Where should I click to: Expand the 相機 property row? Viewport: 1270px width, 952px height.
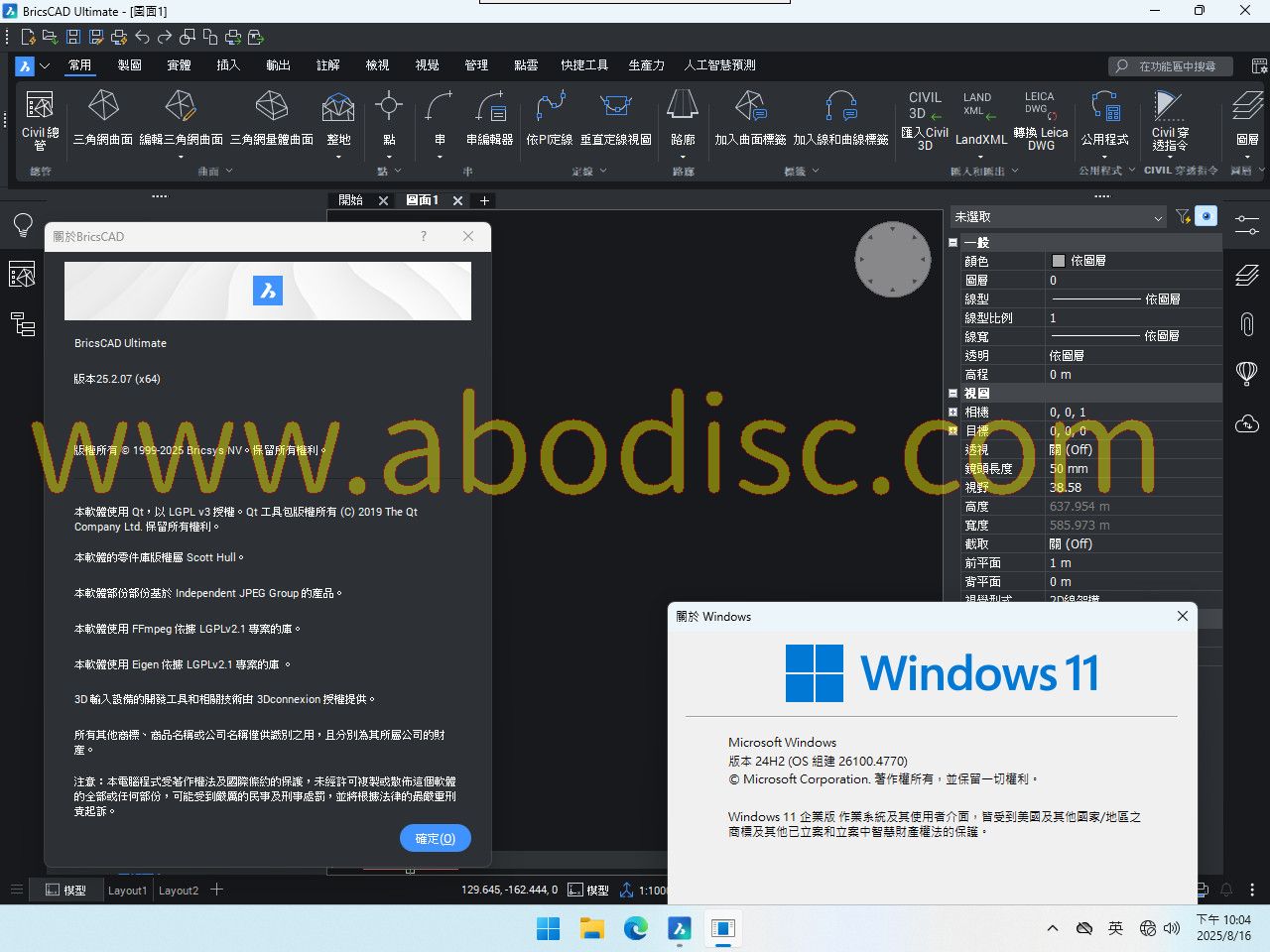point(952,412)
